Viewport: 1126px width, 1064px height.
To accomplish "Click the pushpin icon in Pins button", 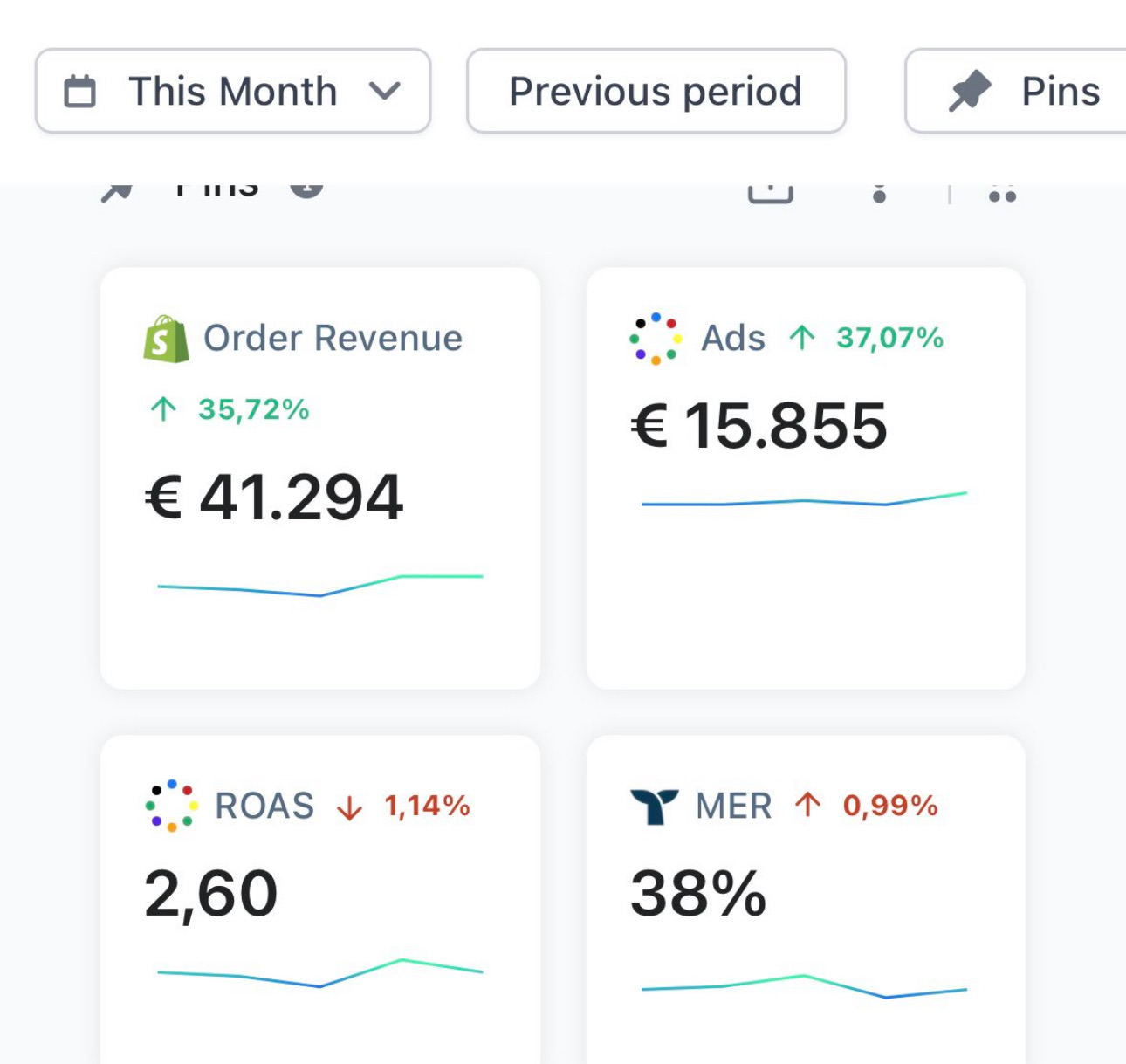I will (970, 91).
